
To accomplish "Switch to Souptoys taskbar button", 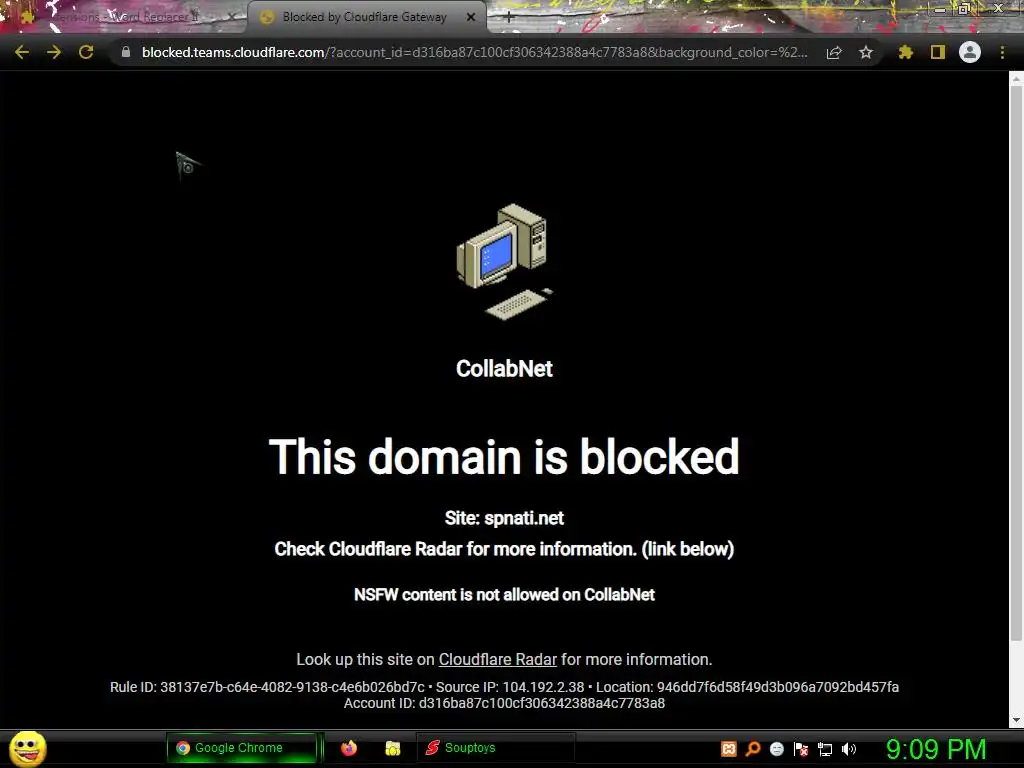I will coord(496,748).
